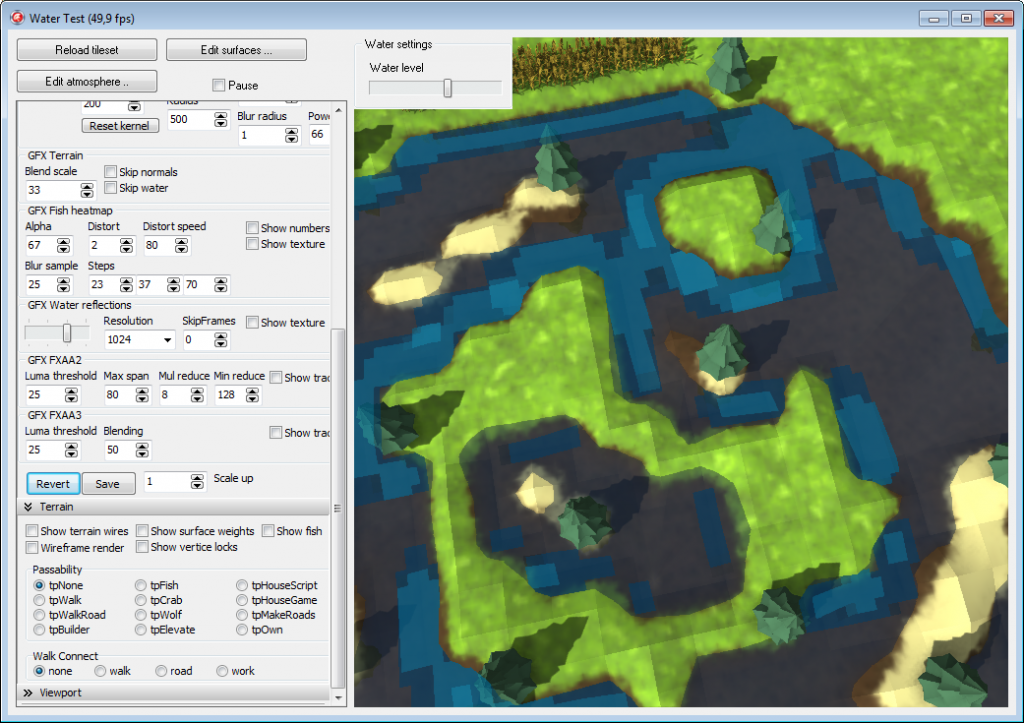
Task: Enable Show numbers for Fish heatmap
Action: pyautogui.click(x=252, y=227)
